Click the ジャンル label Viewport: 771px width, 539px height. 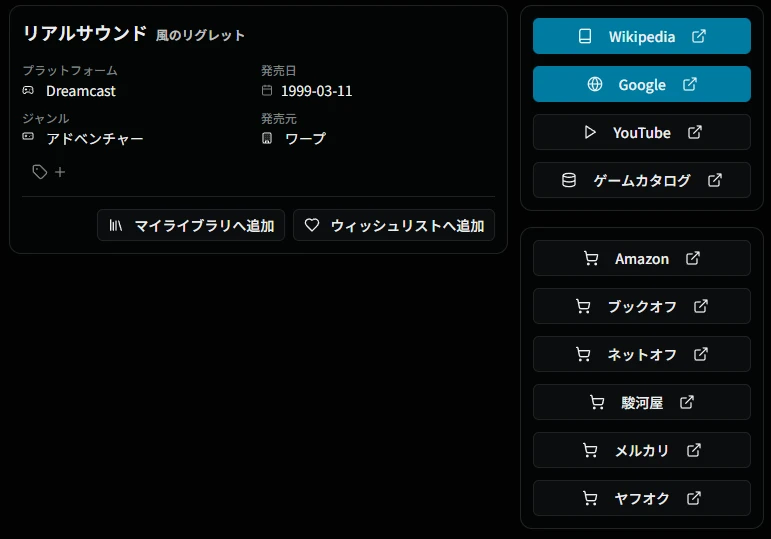coord(46,119)
